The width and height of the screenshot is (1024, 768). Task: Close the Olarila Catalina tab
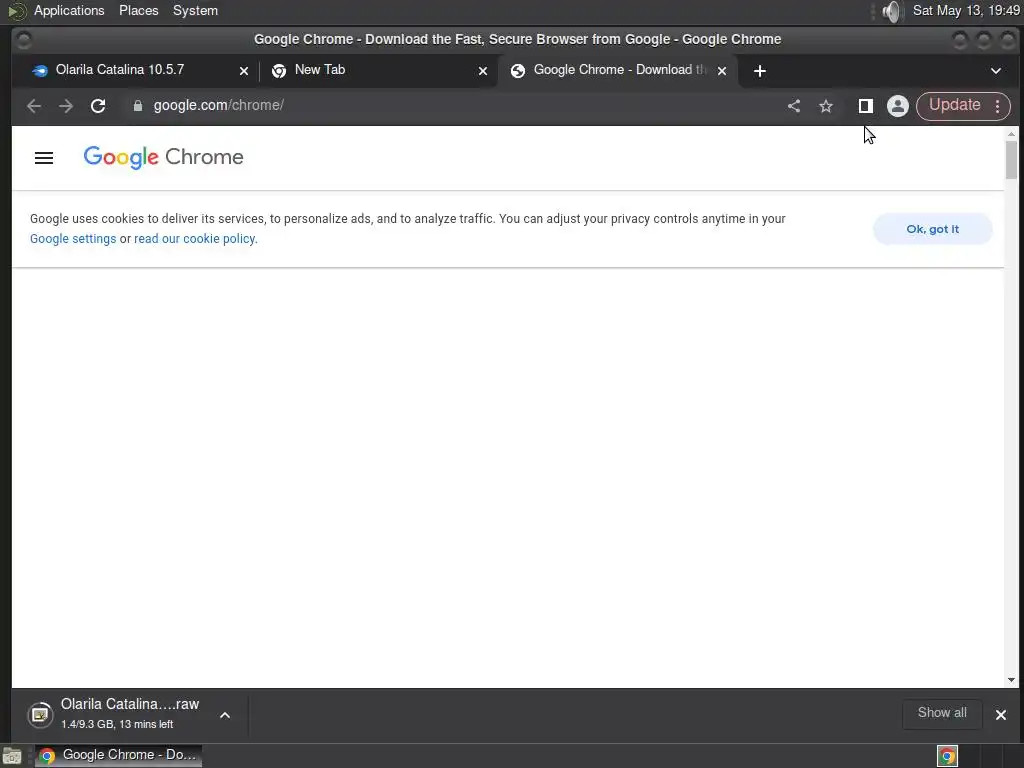(x=244, y=71)
